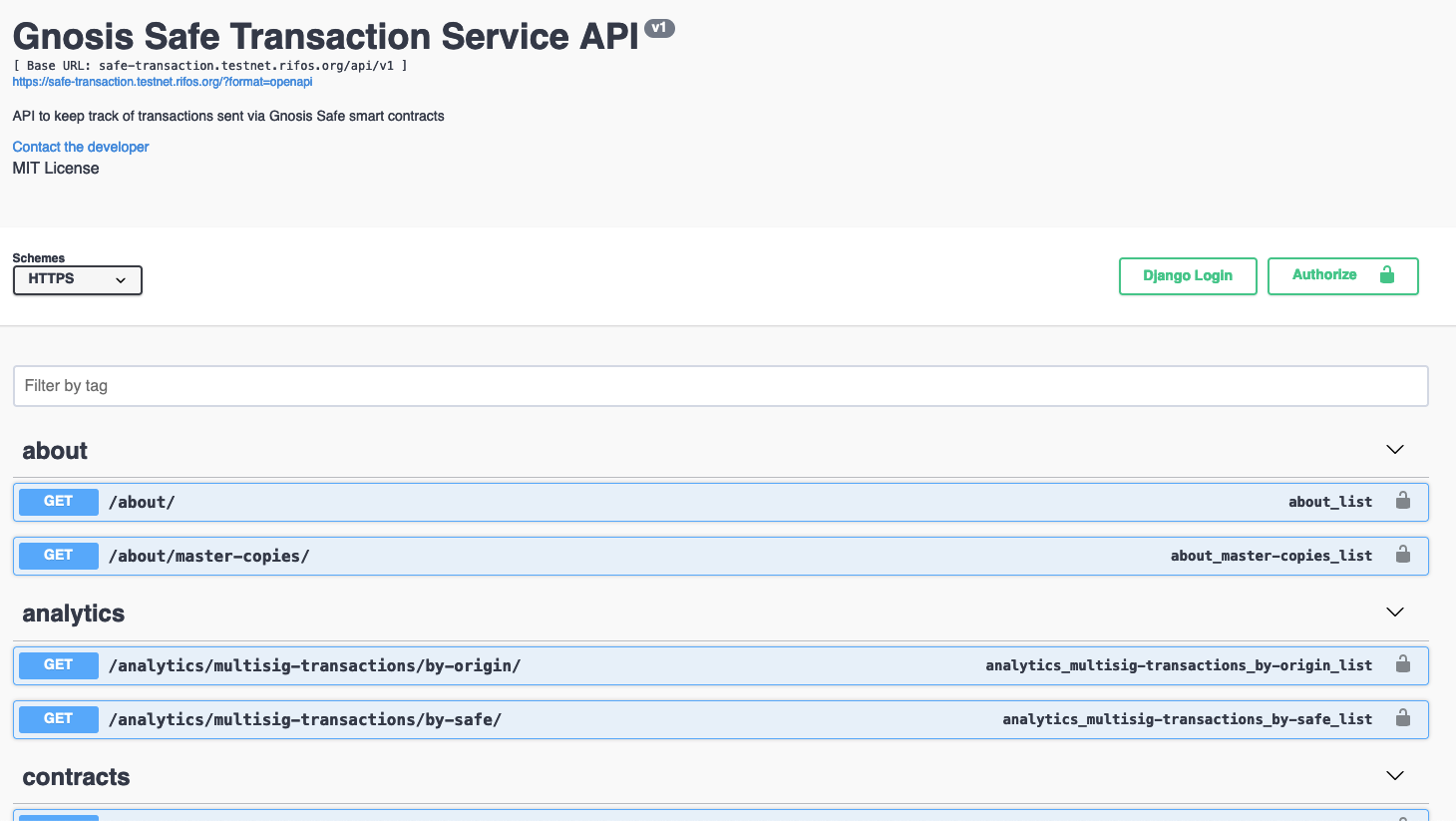Expand the GET /about/master-copies/ endpoint
The width and height of the screenshot is (1456, 821).
pos(721,556)
